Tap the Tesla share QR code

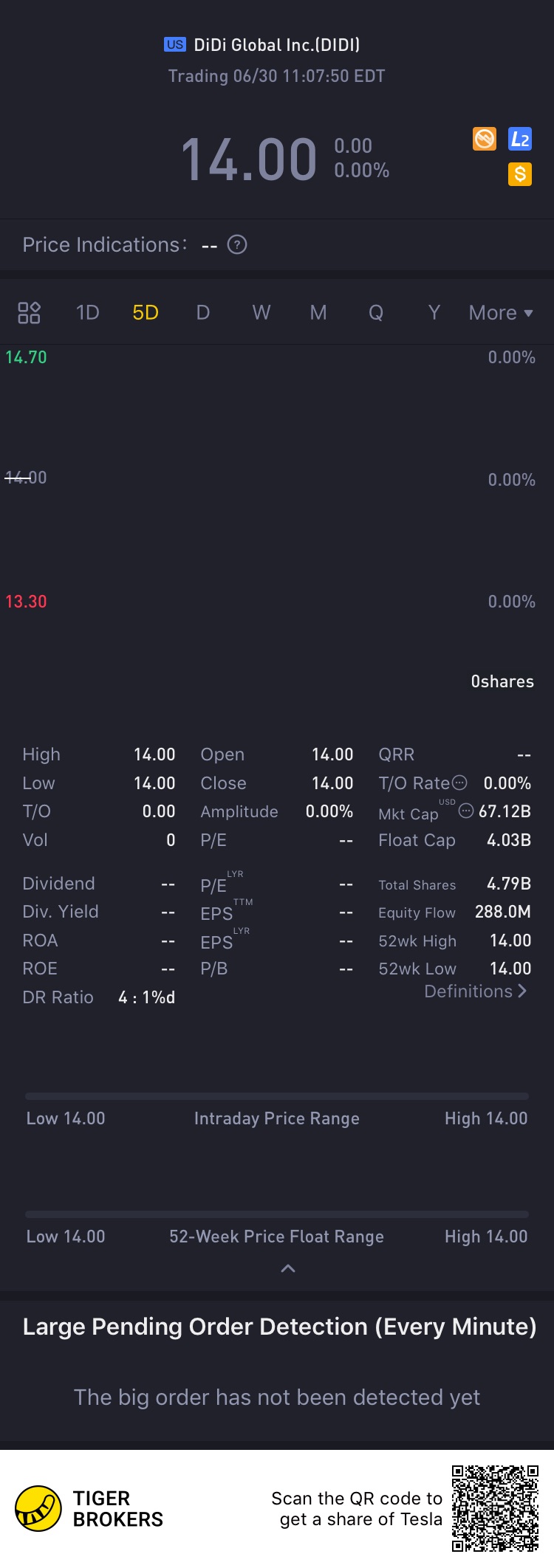click(496, 1508)
